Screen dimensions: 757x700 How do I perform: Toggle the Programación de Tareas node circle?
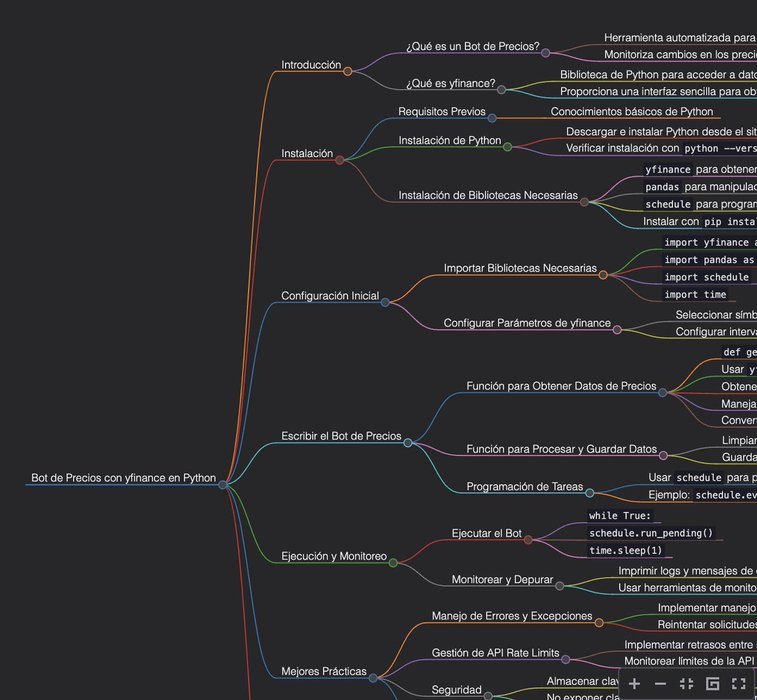589,493
